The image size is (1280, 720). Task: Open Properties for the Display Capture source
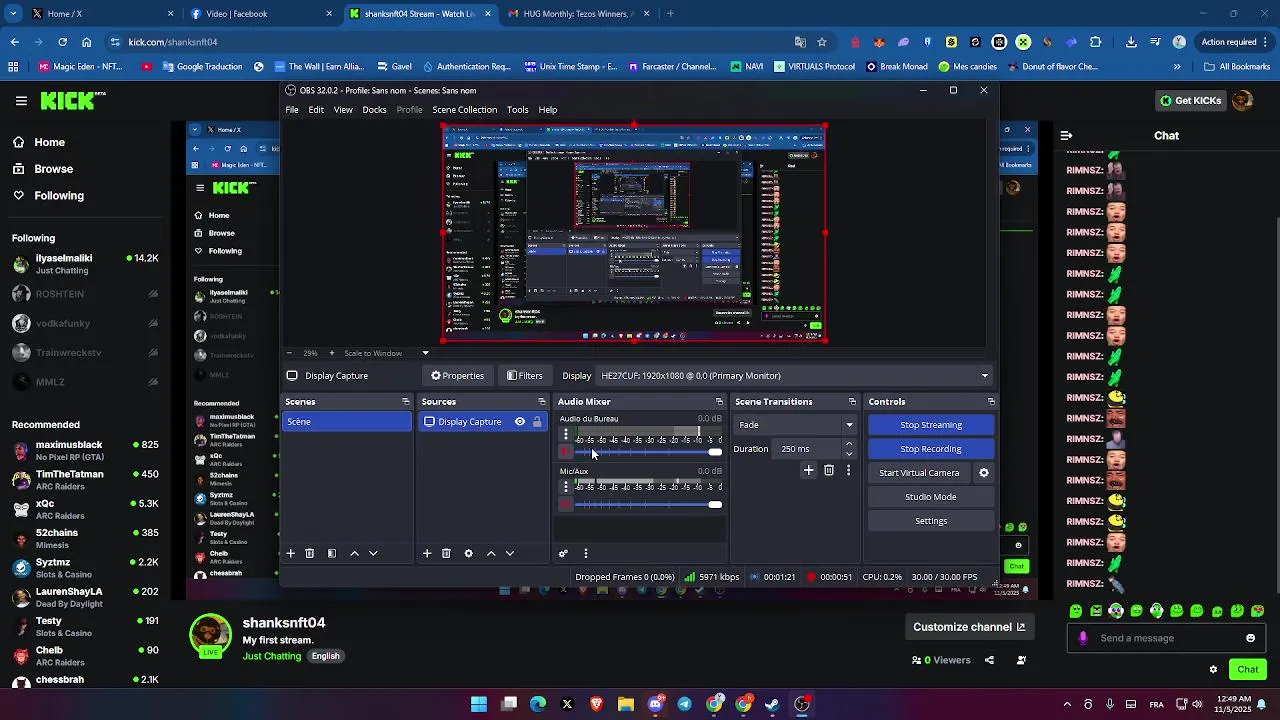pos(457,376)
